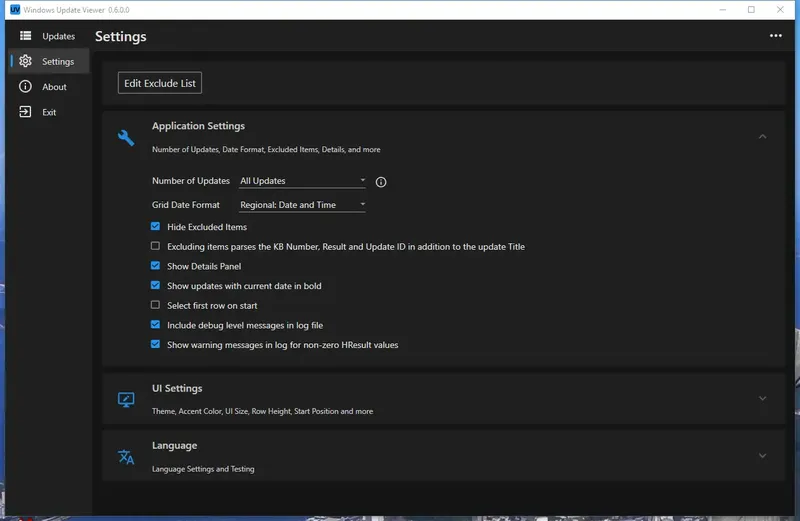The image size is (800, 521).
Task: Click the UV app icon in title bar
Action: pos(15,10)
